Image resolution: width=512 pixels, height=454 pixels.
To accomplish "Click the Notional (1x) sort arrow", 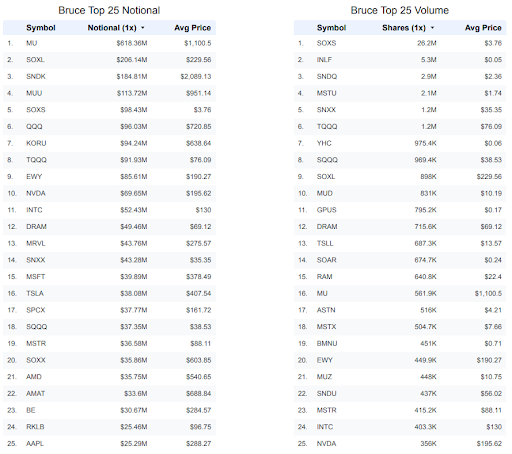I will pyautogui.click(x=143, y=28).
